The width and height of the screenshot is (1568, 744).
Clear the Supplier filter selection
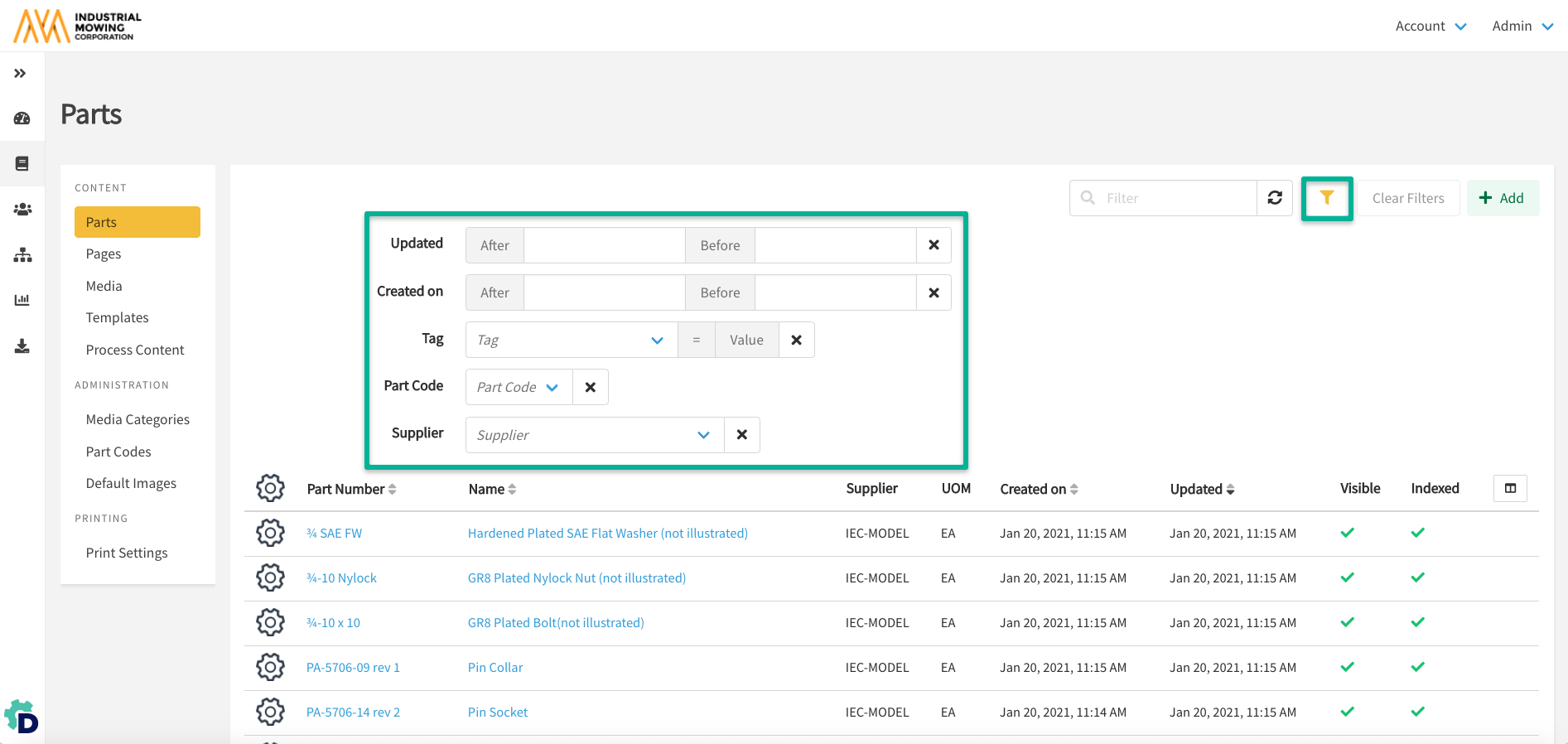click(742, 435)
